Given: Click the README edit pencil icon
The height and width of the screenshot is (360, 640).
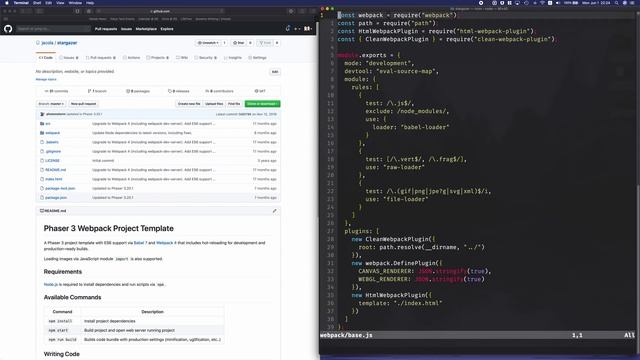Looking at the screenshot, I should click(274, 211).
